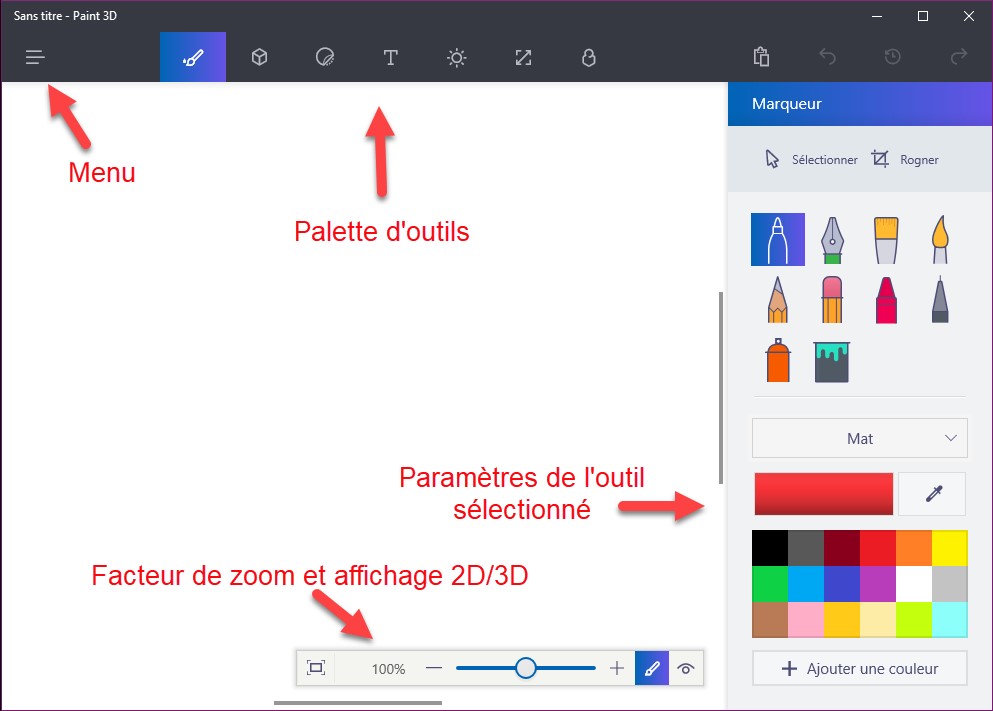
Task: Click the zoom in plus button
Action: [x=617, y=668]
